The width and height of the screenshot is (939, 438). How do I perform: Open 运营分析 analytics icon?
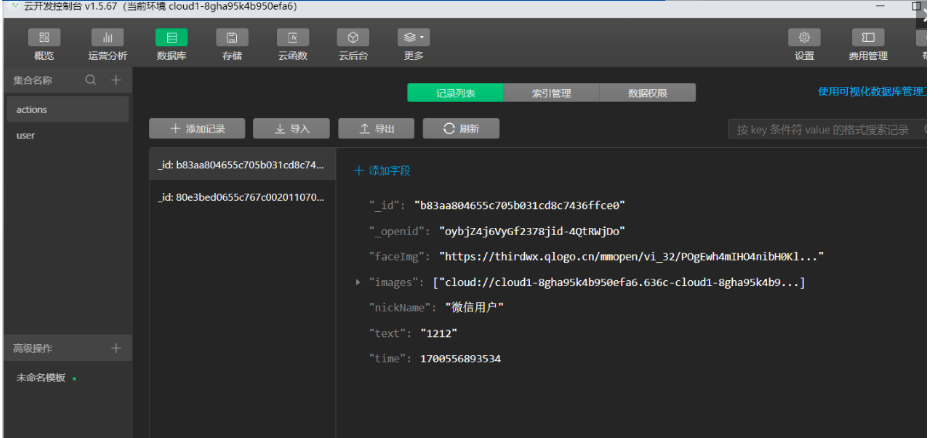click(x=108, y=38)
